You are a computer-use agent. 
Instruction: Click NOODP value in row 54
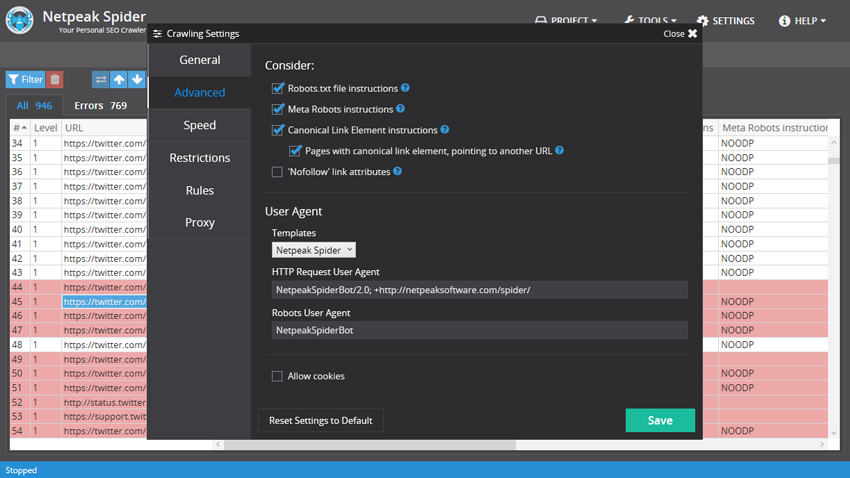[x=737, y=431]
